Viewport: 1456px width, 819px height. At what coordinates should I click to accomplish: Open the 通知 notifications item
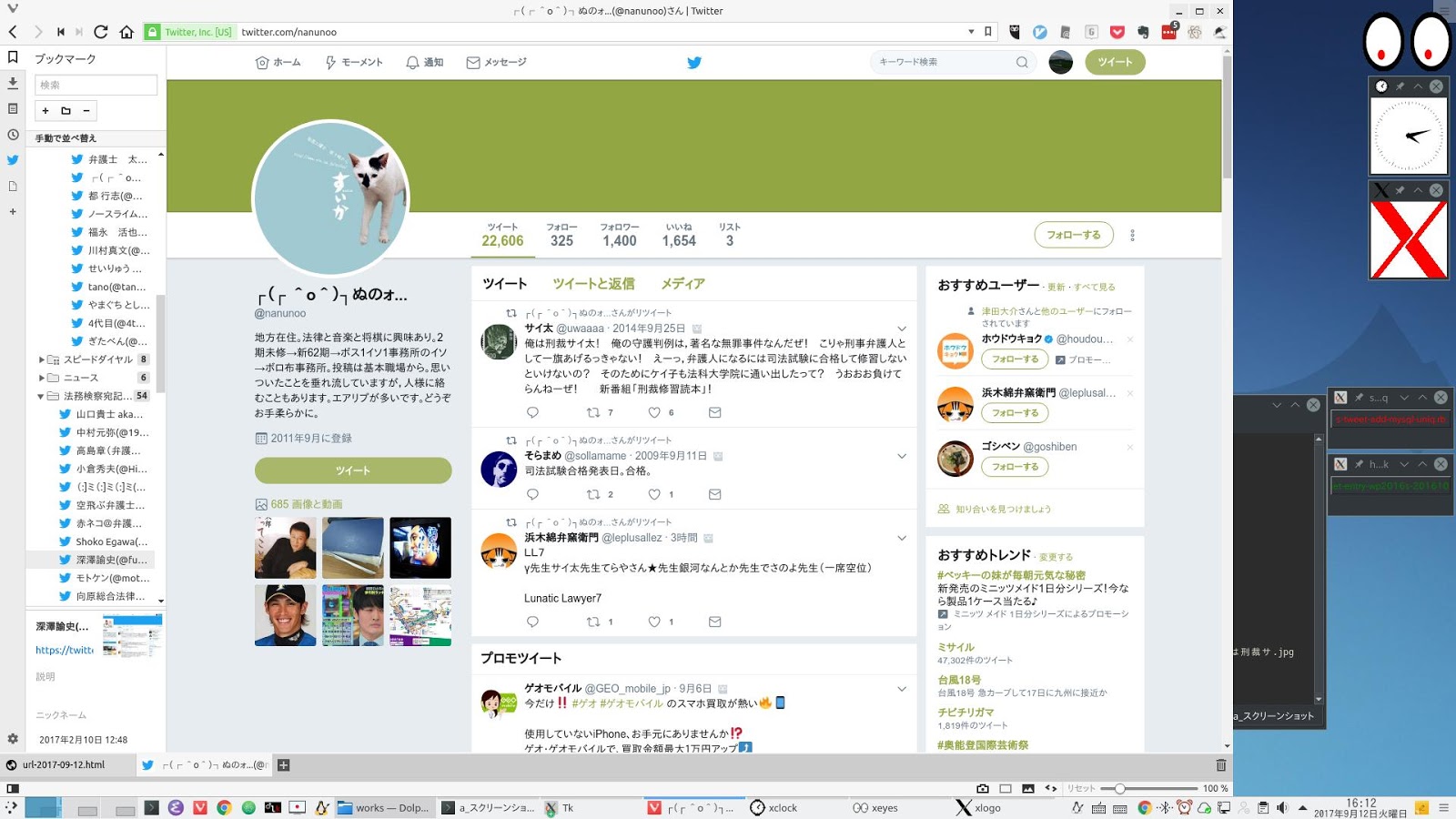(x=425, y=62)
